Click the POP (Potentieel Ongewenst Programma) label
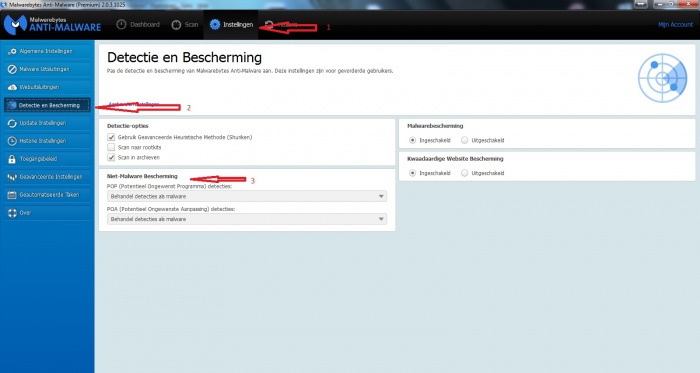This screenshot has width=700, height=373. click(x=169, y=186)
